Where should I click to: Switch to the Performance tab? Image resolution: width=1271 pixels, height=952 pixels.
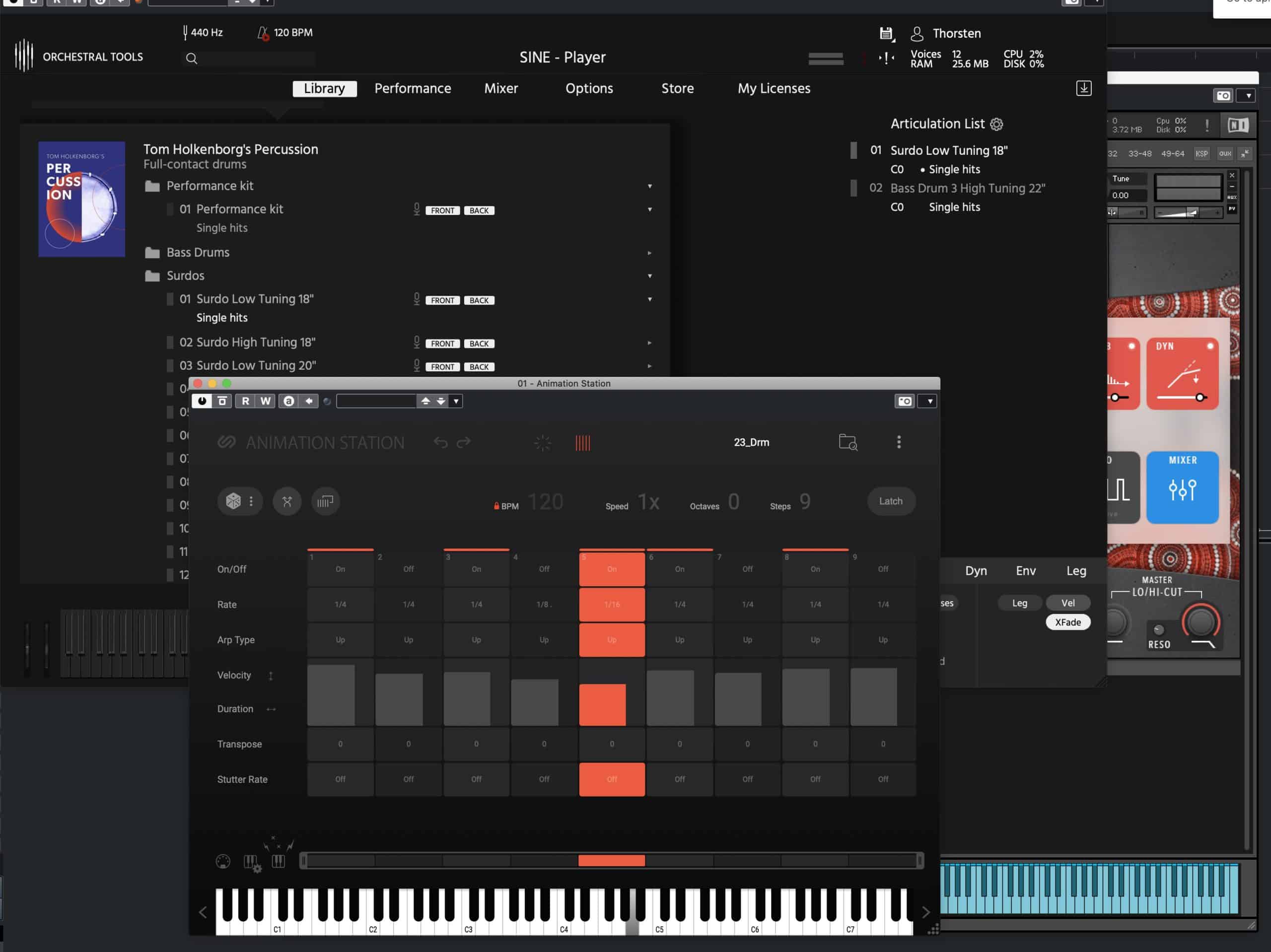pos(413,88)
